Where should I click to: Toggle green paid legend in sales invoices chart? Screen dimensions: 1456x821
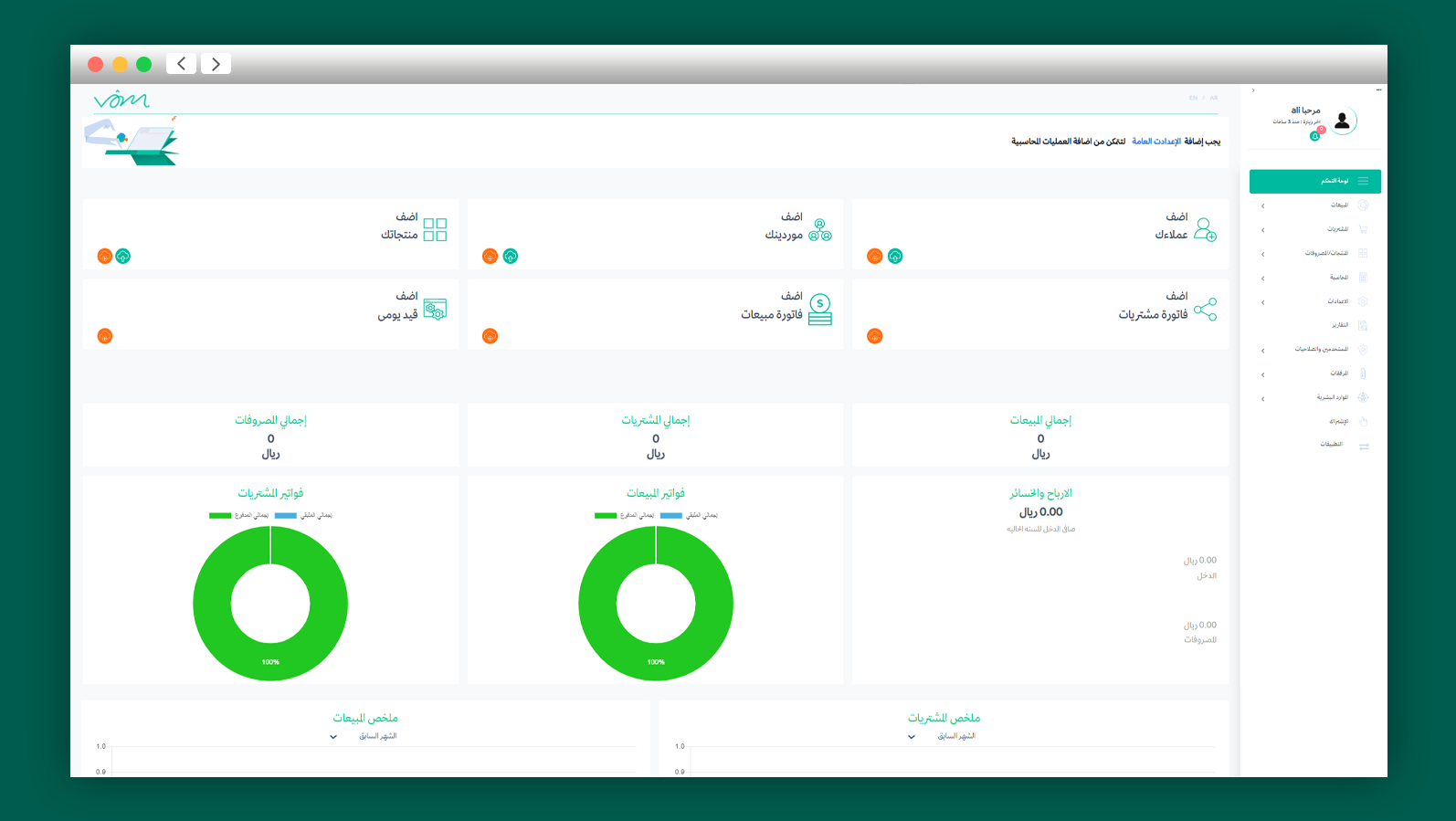click(x=606, y=516)
